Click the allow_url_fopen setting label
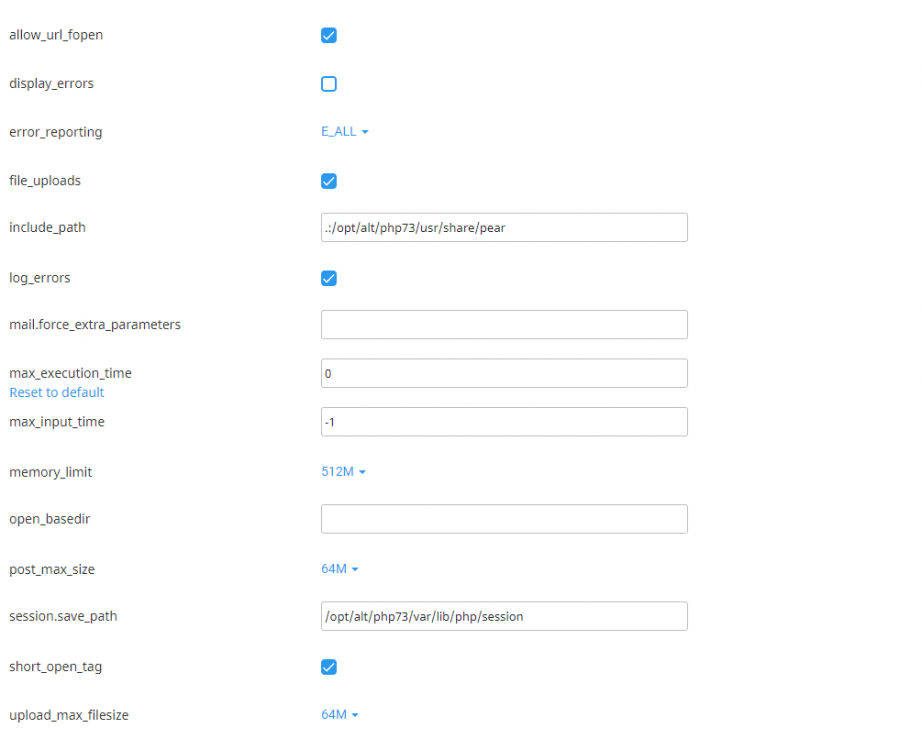This screenshot has height=750, width=922. (x=55, y=35)
